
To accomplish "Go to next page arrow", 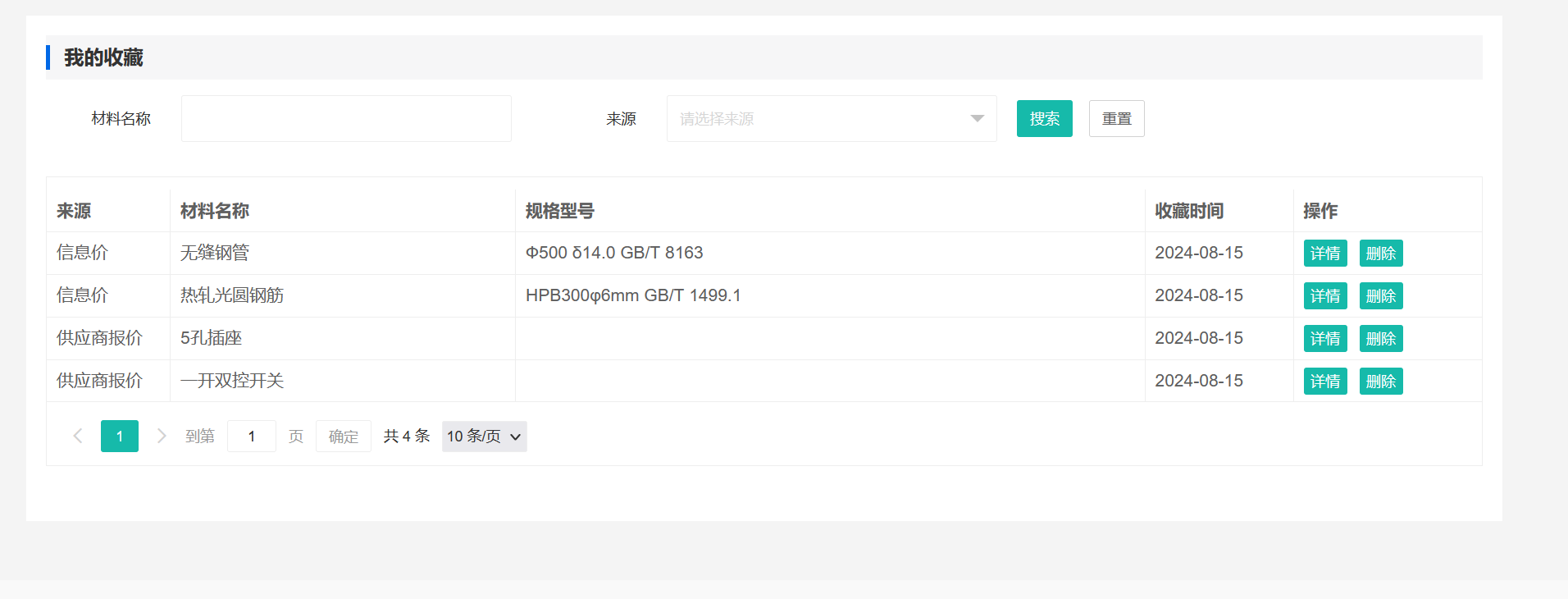I will pyautogui.click(x=162, y=437).
